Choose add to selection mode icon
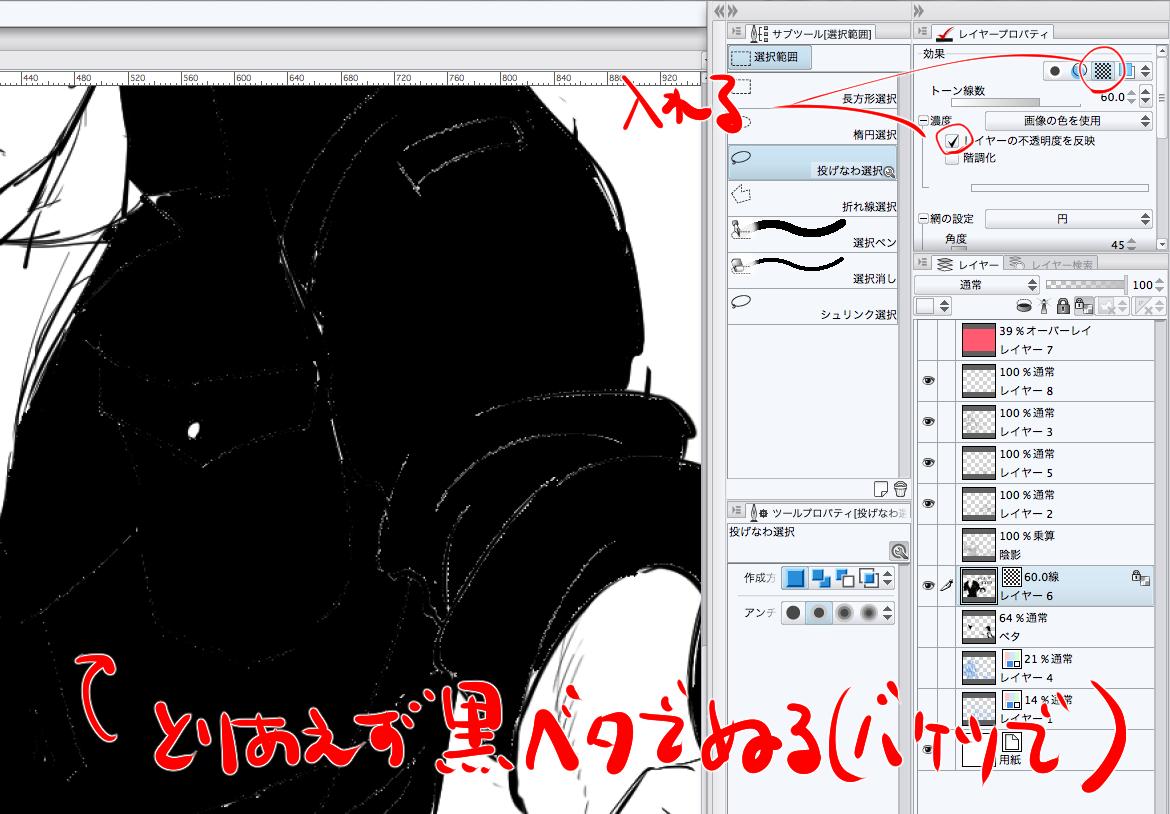Screen dimensions: 1170x814 821,577
